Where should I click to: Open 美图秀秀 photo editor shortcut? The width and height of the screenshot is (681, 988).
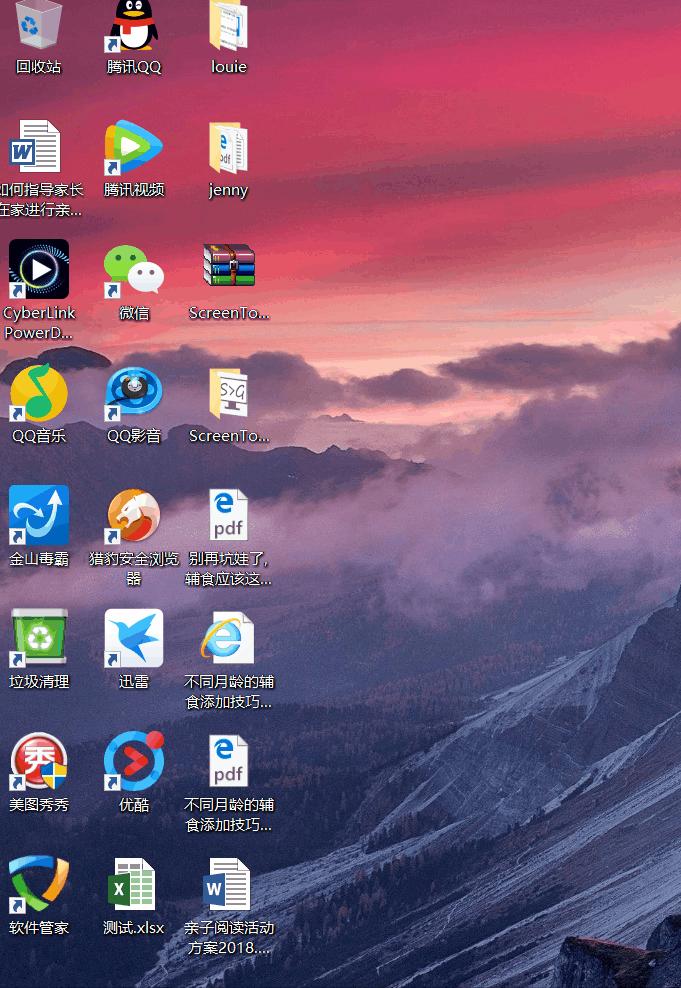39,762
